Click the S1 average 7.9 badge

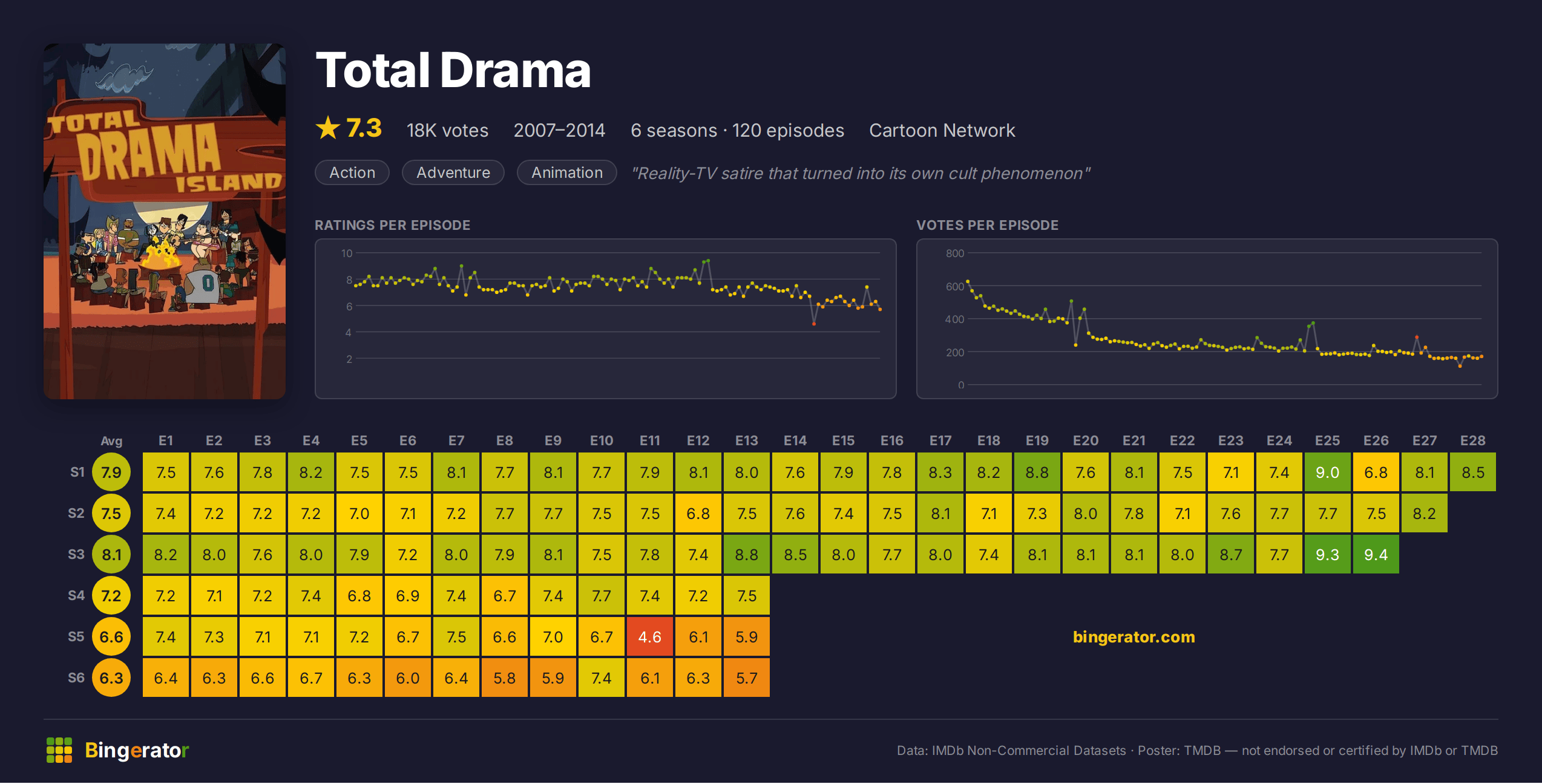(111, 472)
